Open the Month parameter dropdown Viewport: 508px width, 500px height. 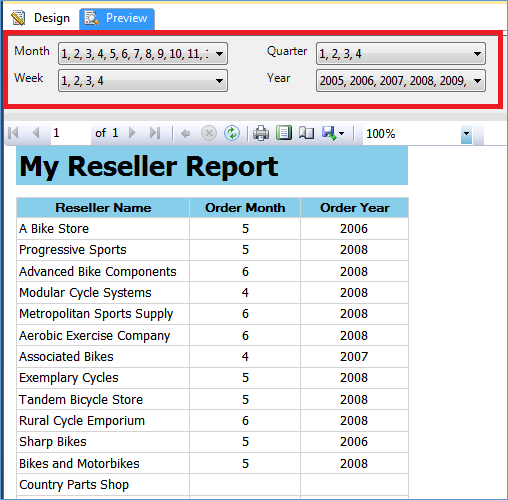click(x=143, y=53)
